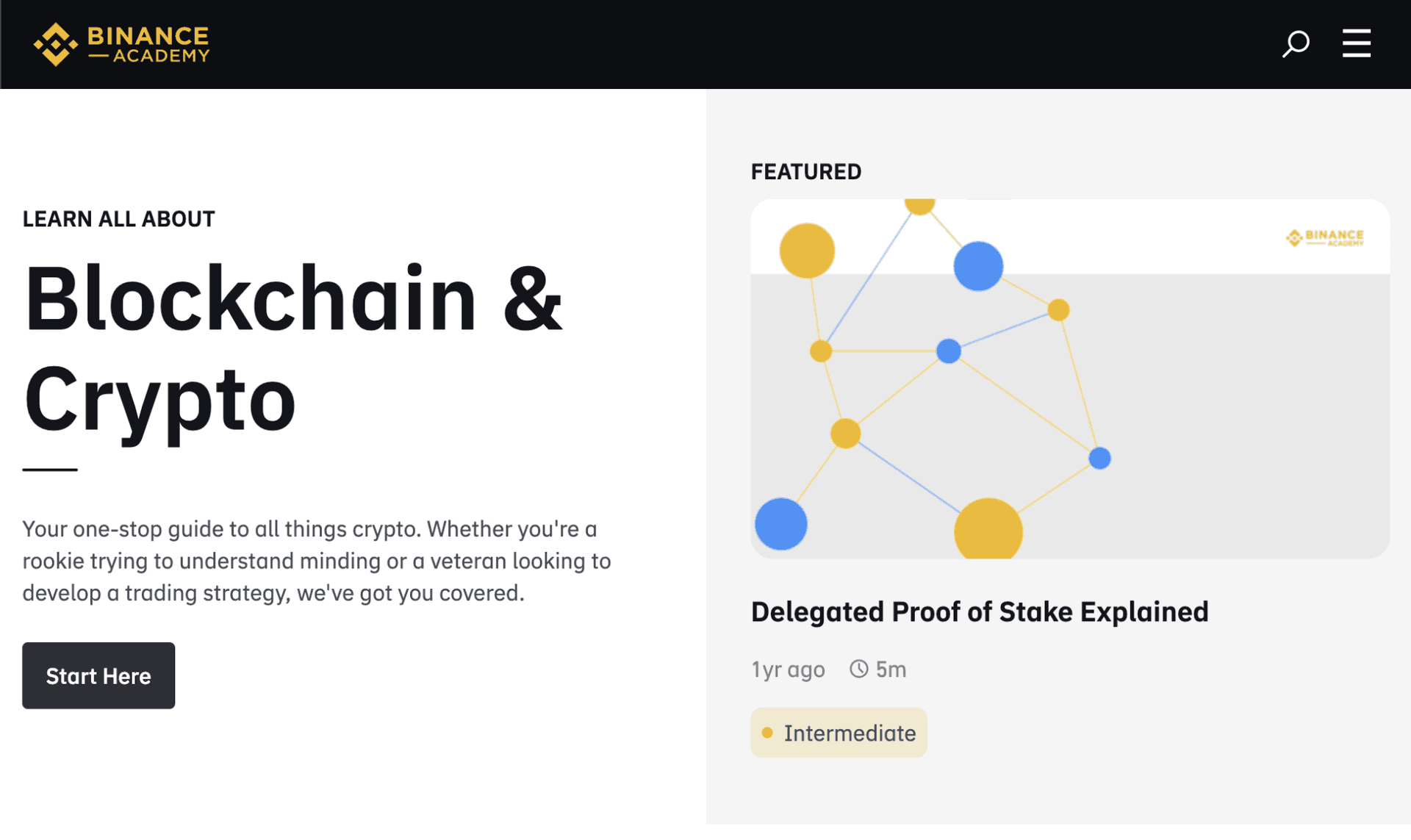Screen dimensions: 1411x840
Task: Click a yellow node in the network graphic
Action: (808, 251)
